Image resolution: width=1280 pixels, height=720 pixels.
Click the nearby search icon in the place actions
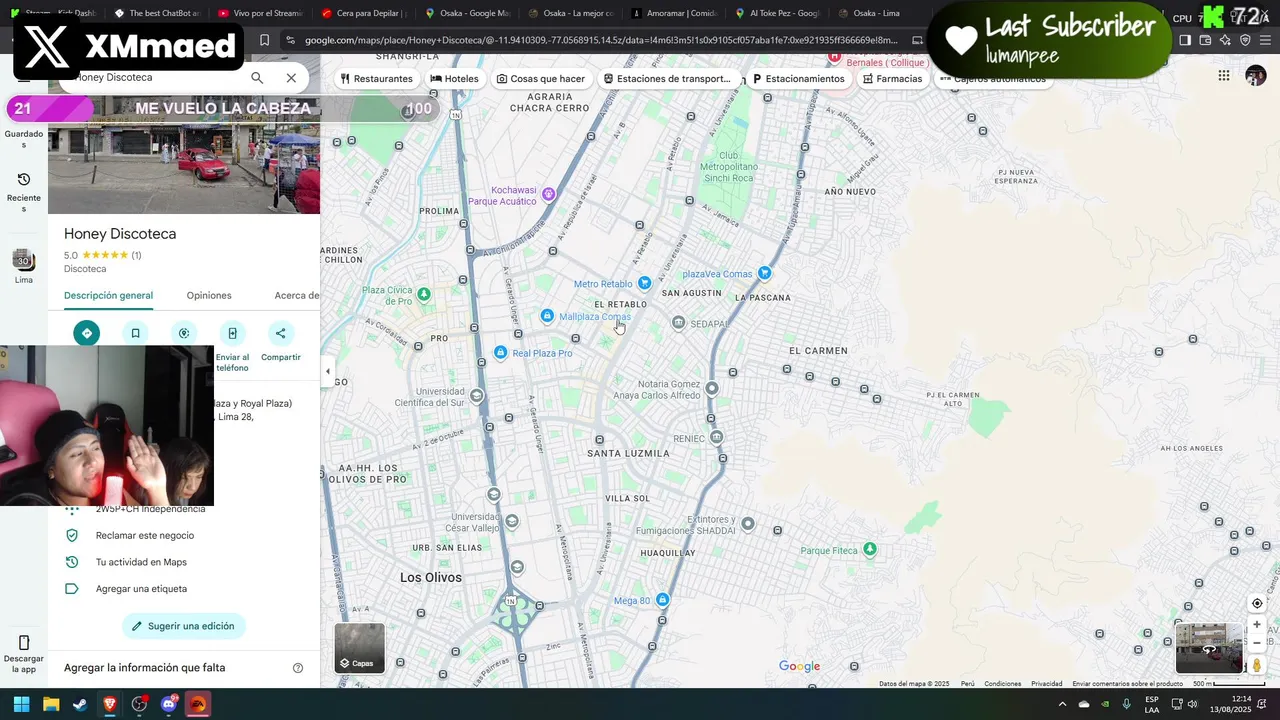[x=184, y=333]
